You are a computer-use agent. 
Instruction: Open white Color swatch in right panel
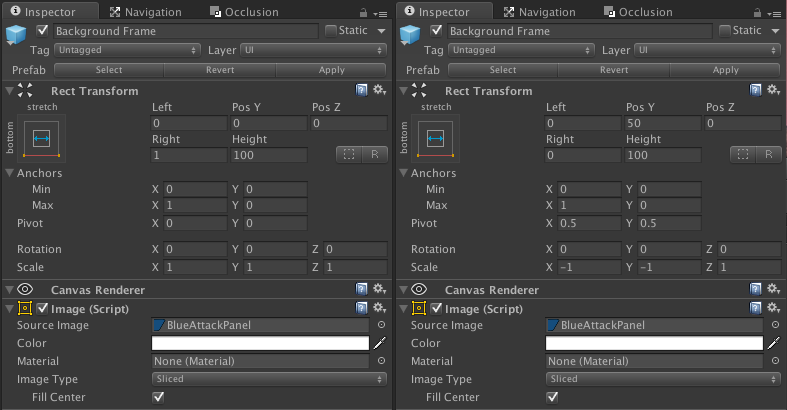click(654, 343)
